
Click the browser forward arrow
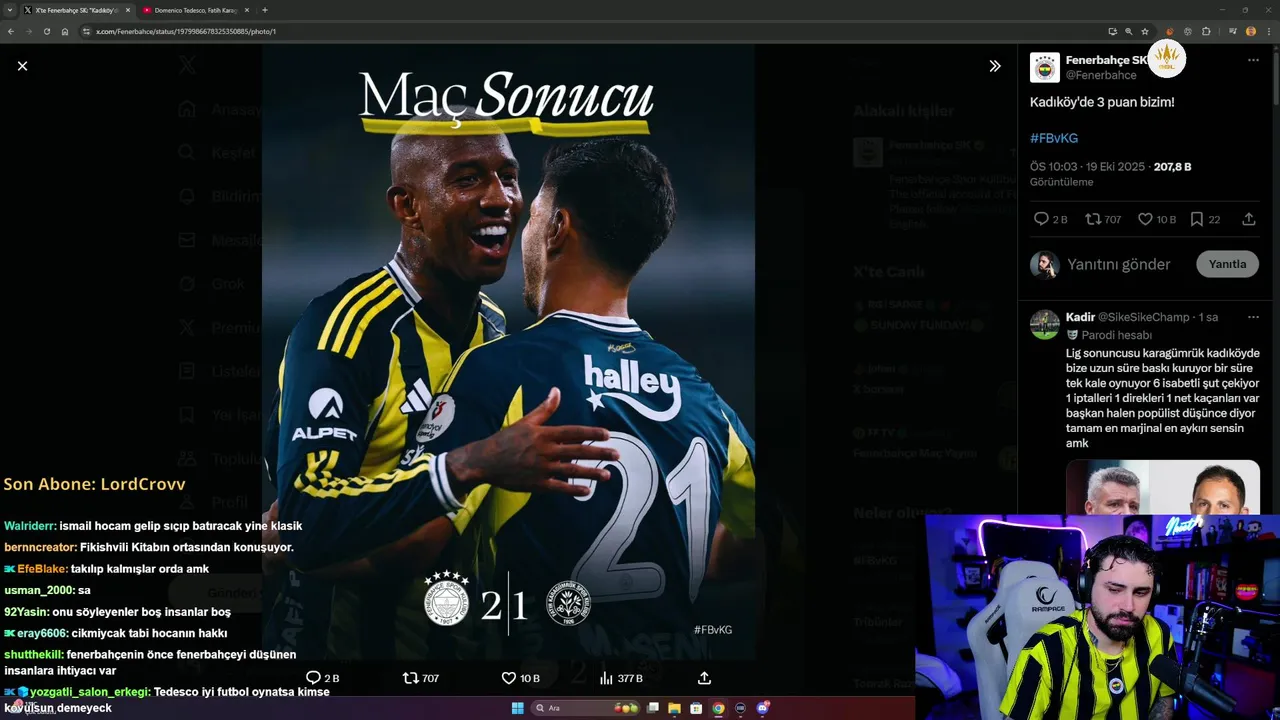coord(29,31)
